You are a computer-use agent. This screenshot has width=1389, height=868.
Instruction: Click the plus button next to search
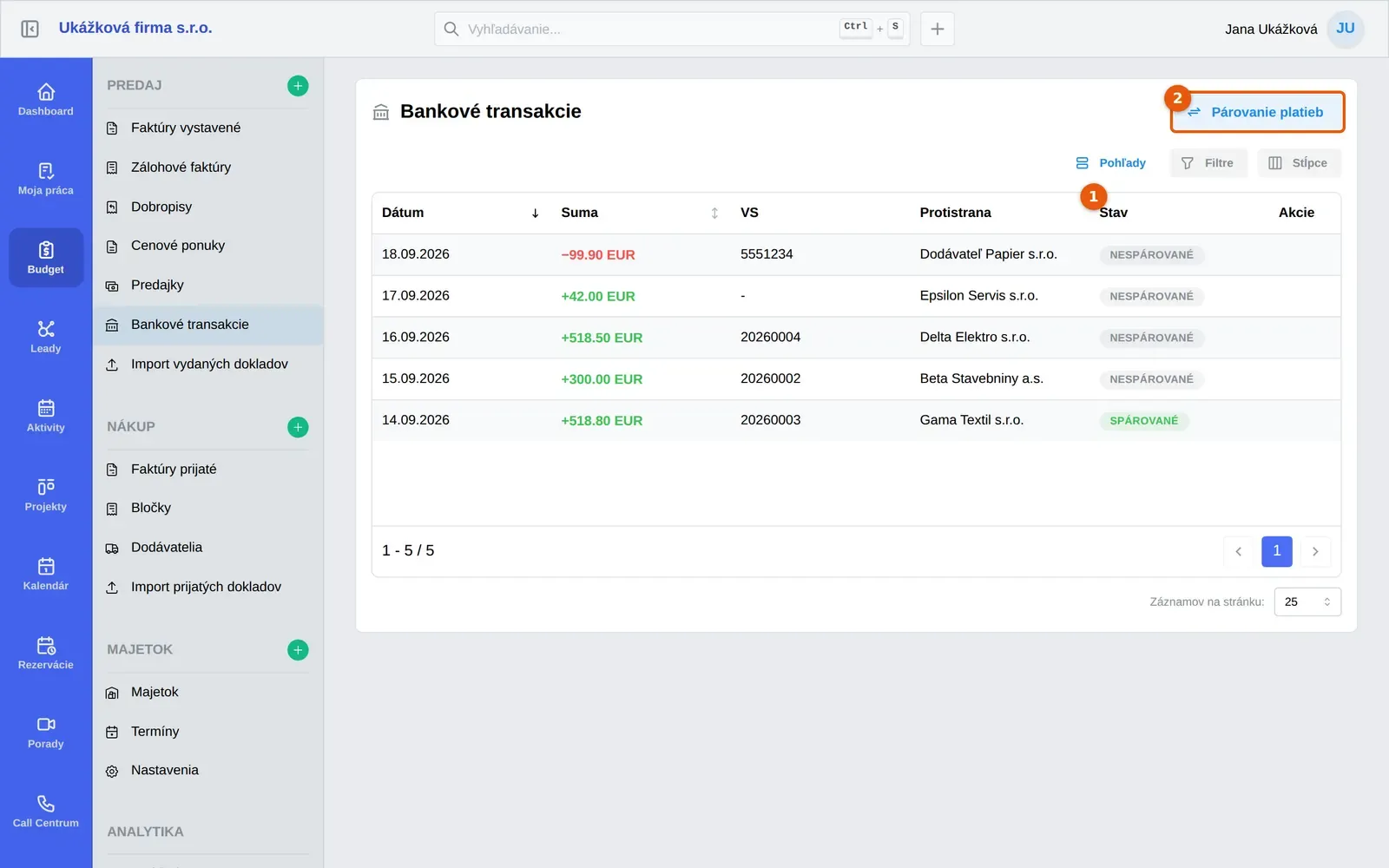(938, 29)
